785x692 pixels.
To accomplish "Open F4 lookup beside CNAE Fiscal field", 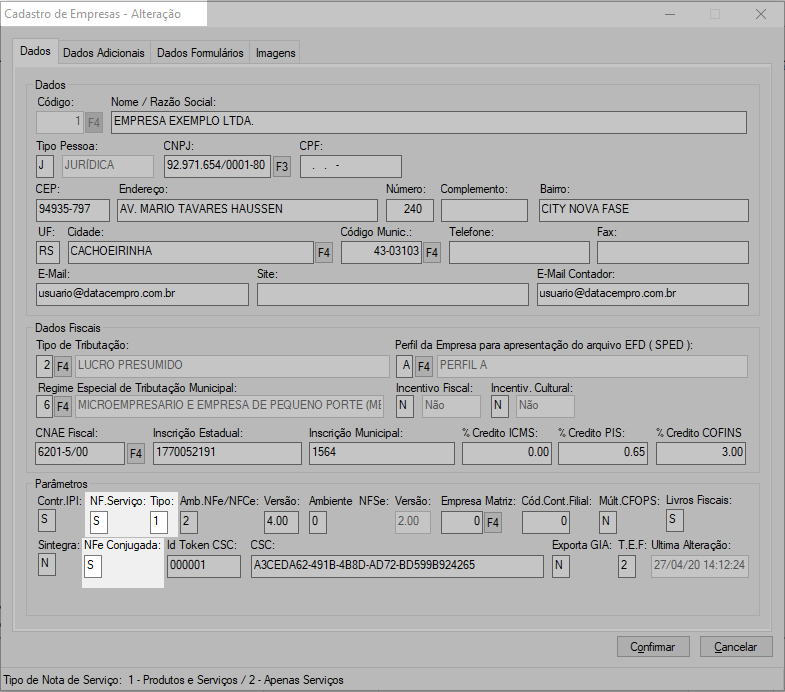I will 136,454.
